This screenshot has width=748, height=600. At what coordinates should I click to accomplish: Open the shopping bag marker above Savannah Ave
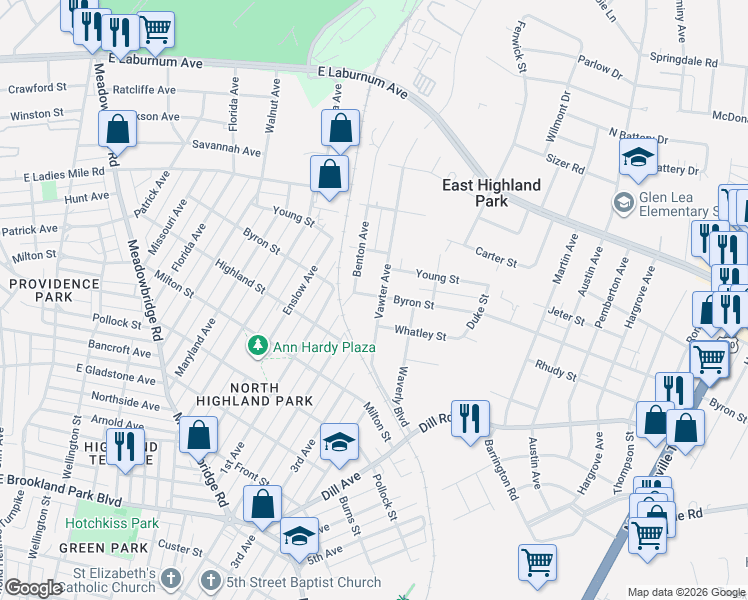pyautogui.click(x=340, y=131)
